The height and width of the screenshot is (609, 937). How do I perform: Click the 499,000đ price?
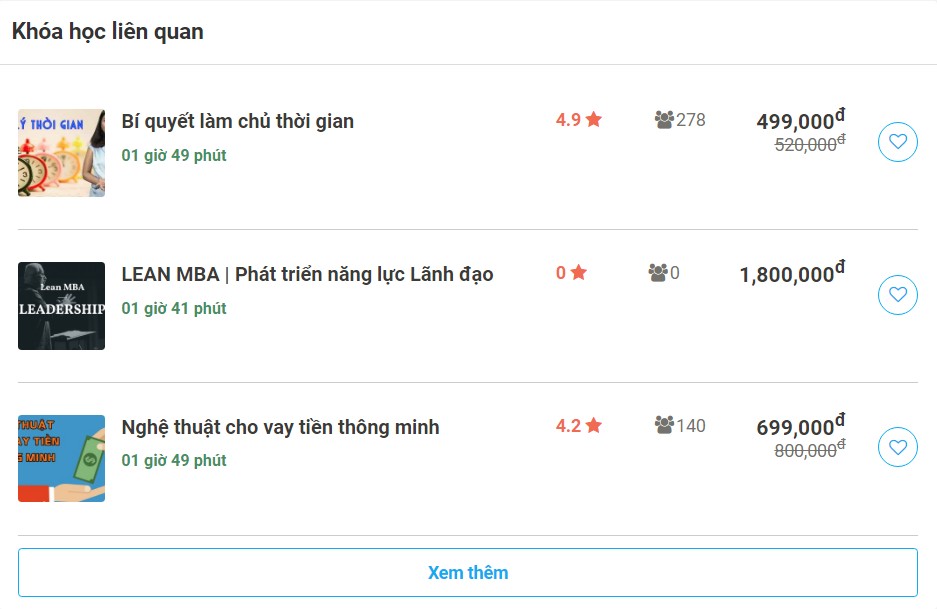click(799, 121)
